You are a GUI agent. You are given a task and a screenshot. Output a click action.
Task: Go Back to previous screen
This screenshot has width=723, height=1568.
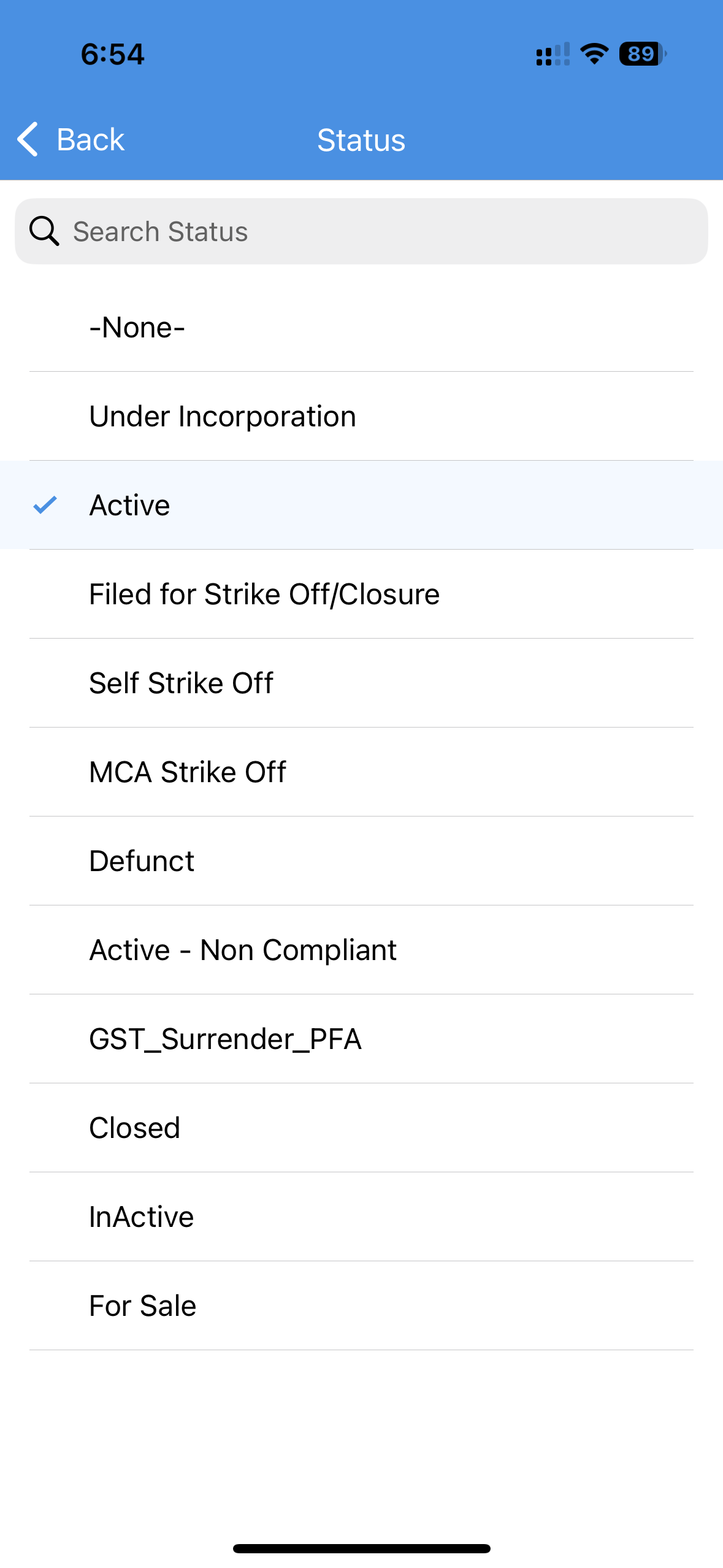pyautogui.click(x=71, y=139)
